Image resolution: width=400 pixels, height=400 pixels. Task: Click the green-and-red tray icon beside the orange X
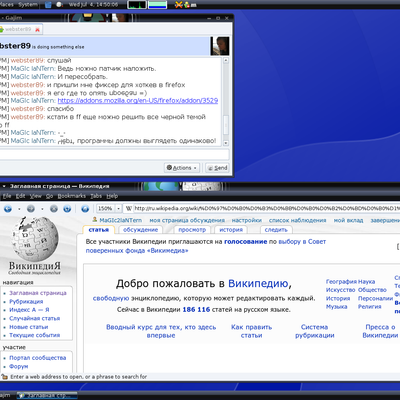[x=187, y=5]
